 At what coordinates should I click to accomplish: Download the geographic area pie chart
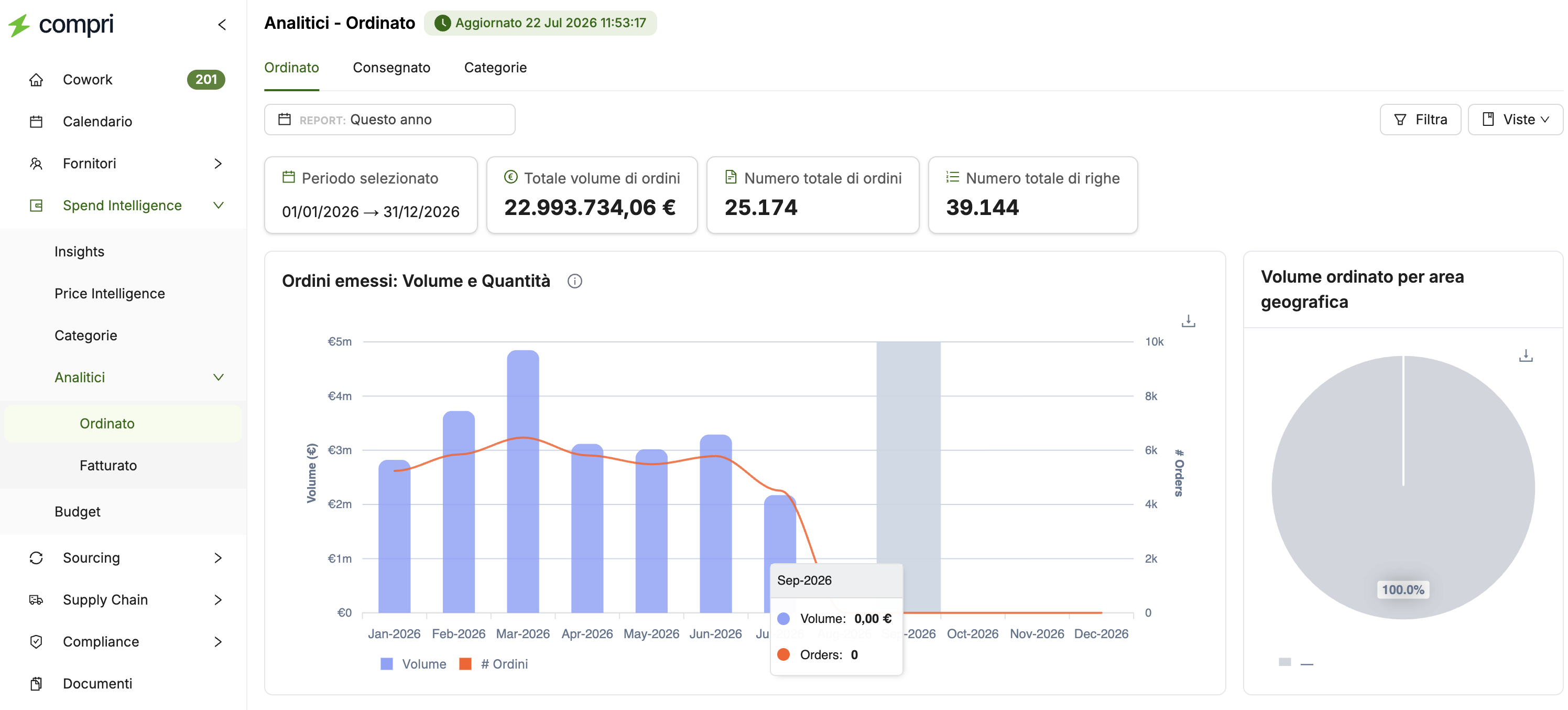click(1526, 356)
